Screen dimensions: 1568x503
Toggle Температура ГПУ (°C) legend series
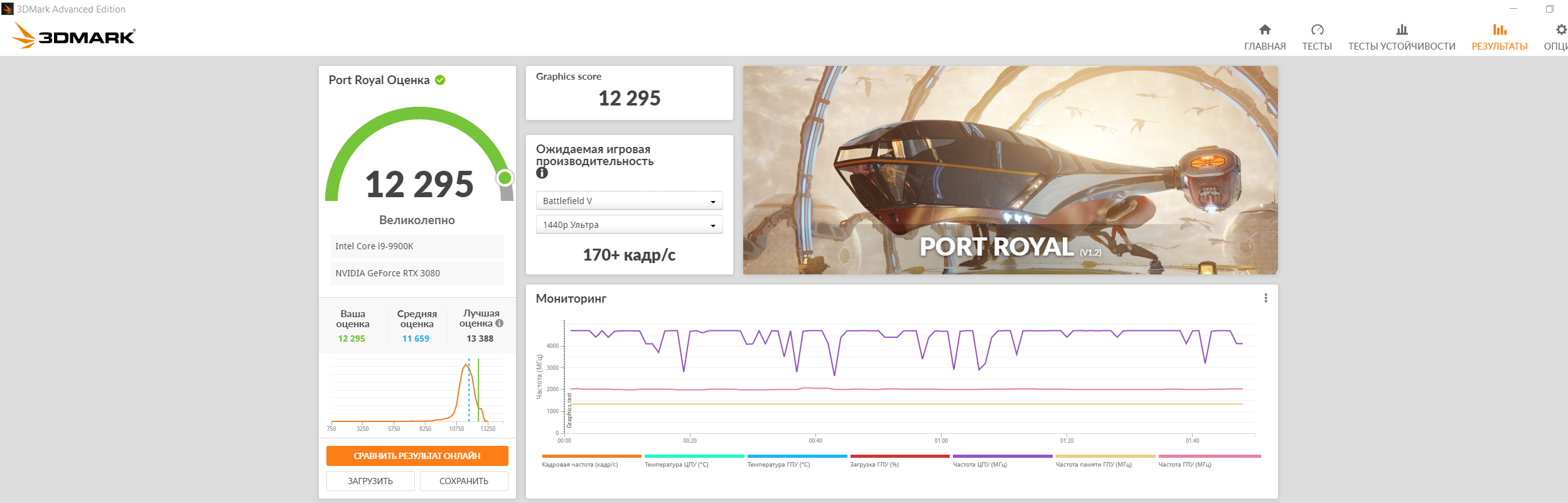click(x=797, y=462)
